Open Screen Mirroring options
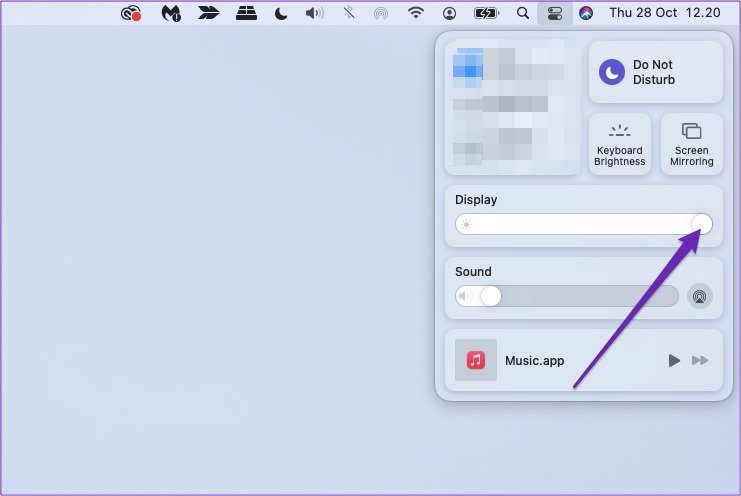The image size is (741, 496). 691,144
